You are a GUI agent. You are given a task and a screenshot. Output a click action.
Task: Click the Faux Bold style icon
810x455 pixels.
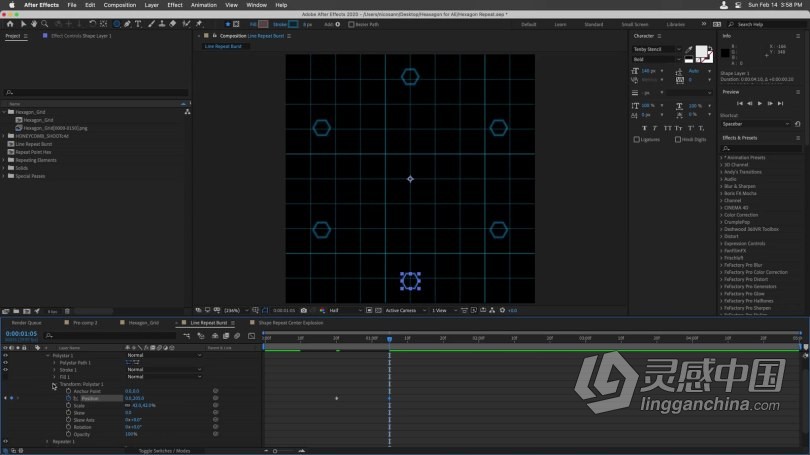[644, 128]
